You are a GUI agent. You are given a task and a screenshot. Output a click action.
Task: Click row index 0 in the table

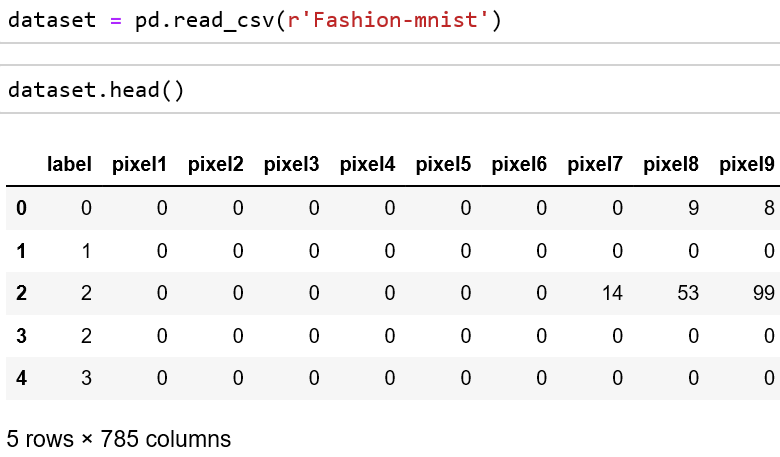(21, 208)
